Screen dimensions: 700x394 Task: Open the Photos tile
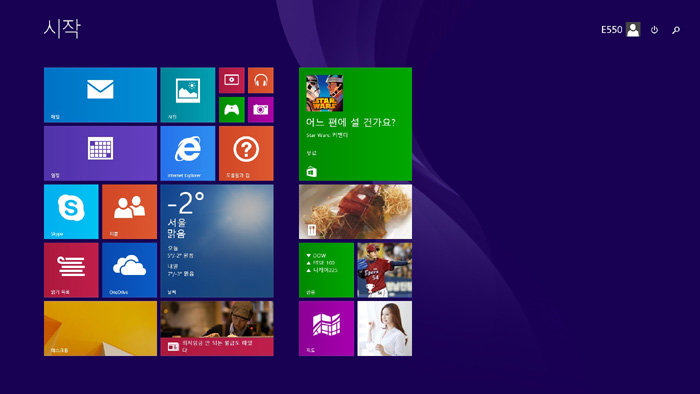(x=188, y=95)
